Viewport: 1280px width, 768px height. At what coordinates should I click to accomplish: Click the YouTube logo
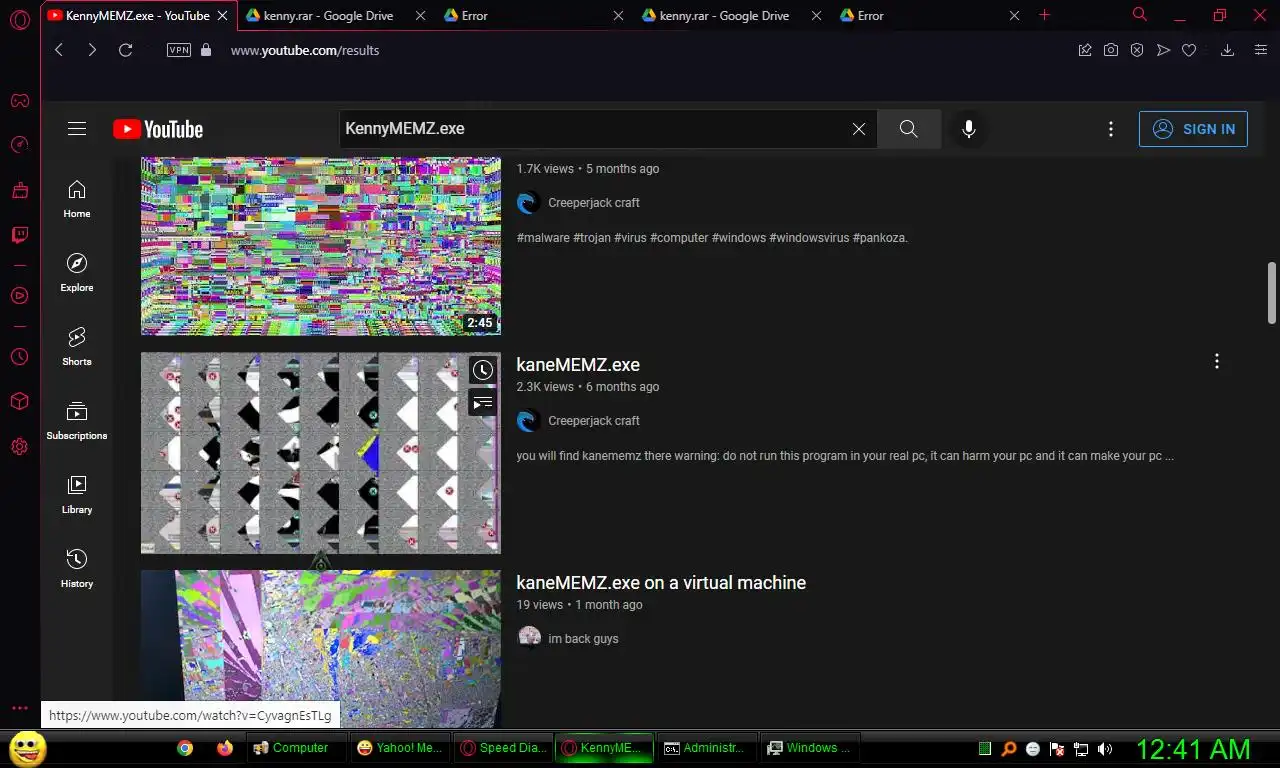[x=158, y=129]
